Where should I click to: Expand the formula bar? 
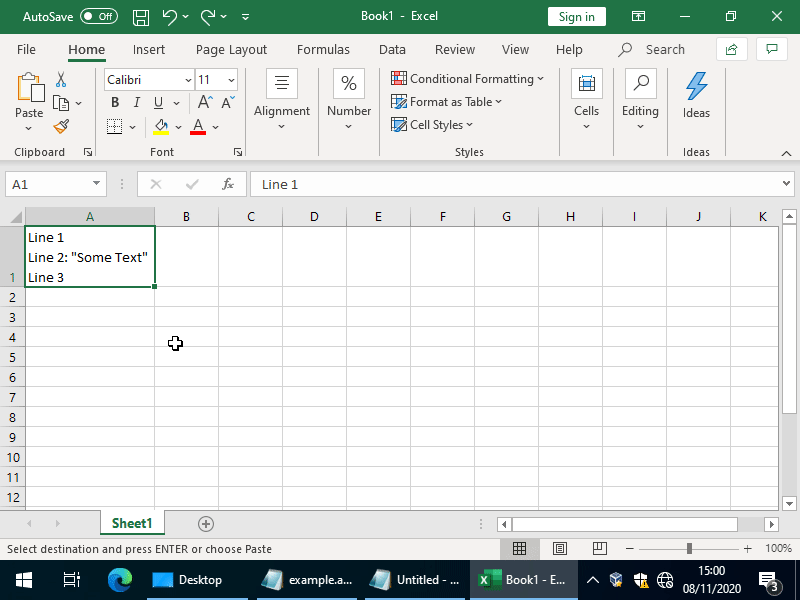click(786, 184)
